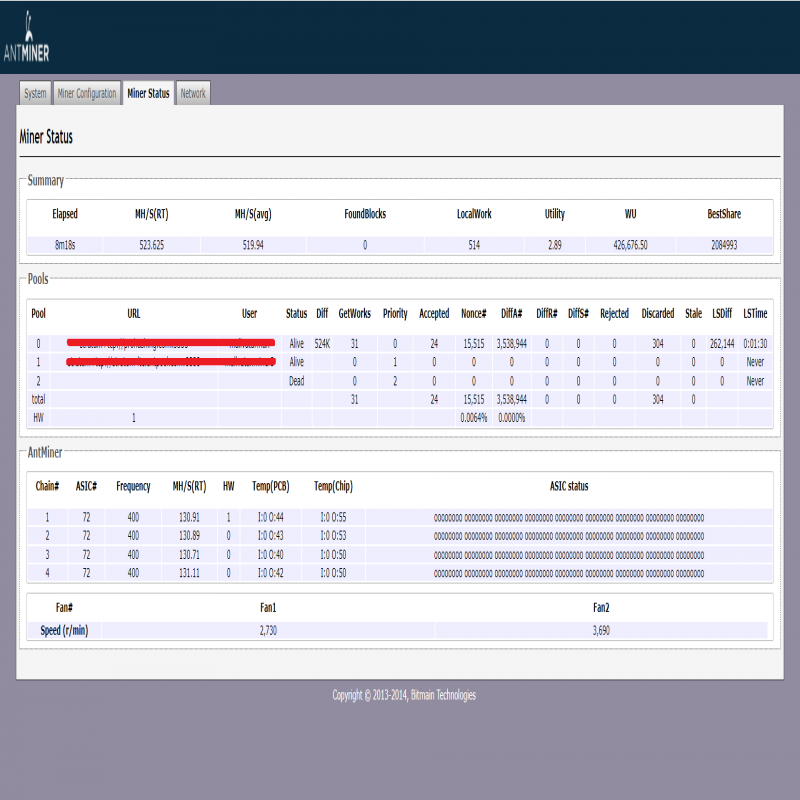Click the redacted URL of pool 0
Image resolution: width=800 pixels, height=800 pixels.
pos(135,343)
